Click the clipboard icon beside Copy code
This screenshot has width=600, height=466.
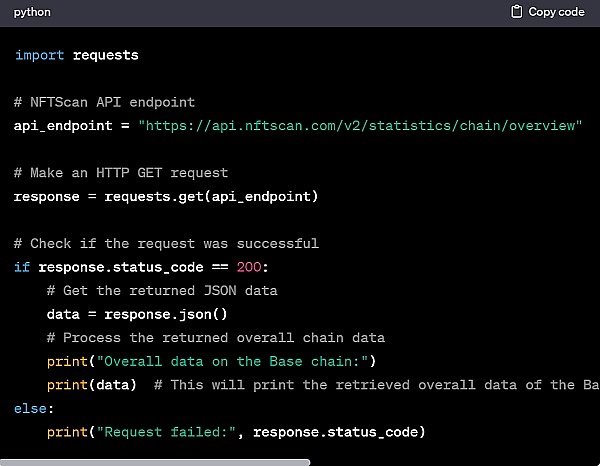[517, 12]
